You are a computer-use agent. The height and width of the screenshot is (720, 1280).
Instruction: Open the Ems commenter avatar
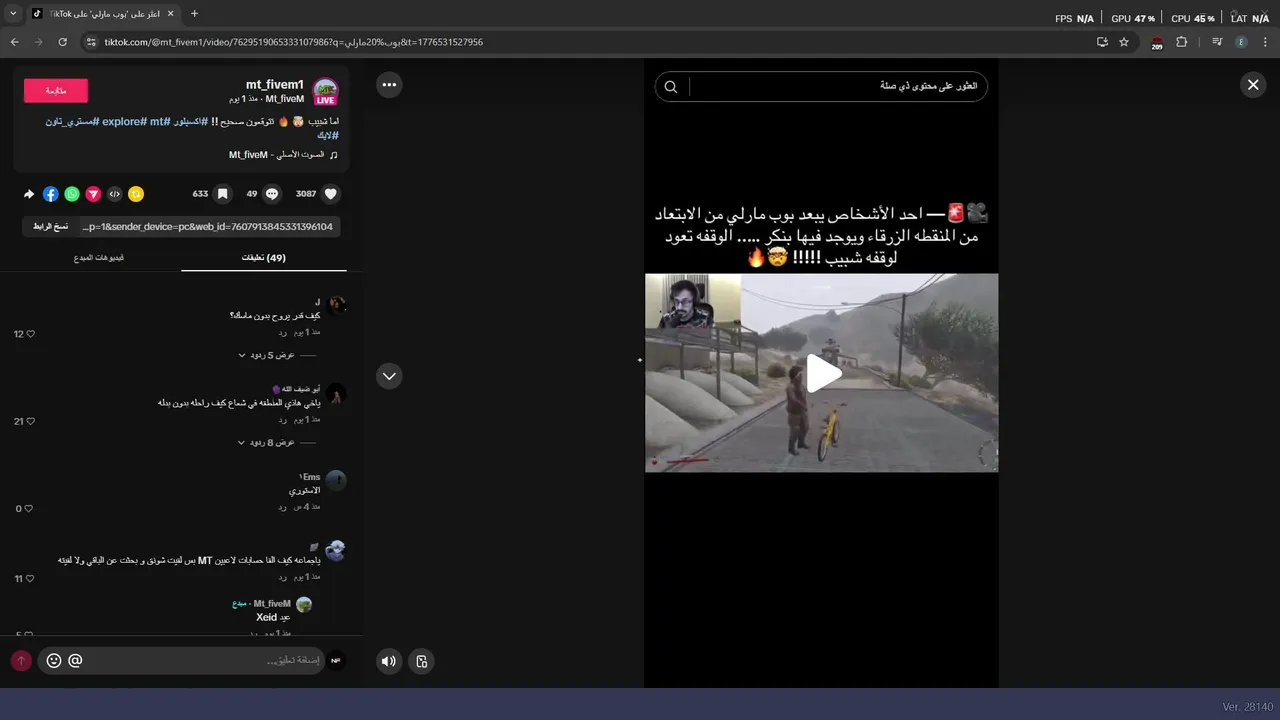tap(336, 480)
